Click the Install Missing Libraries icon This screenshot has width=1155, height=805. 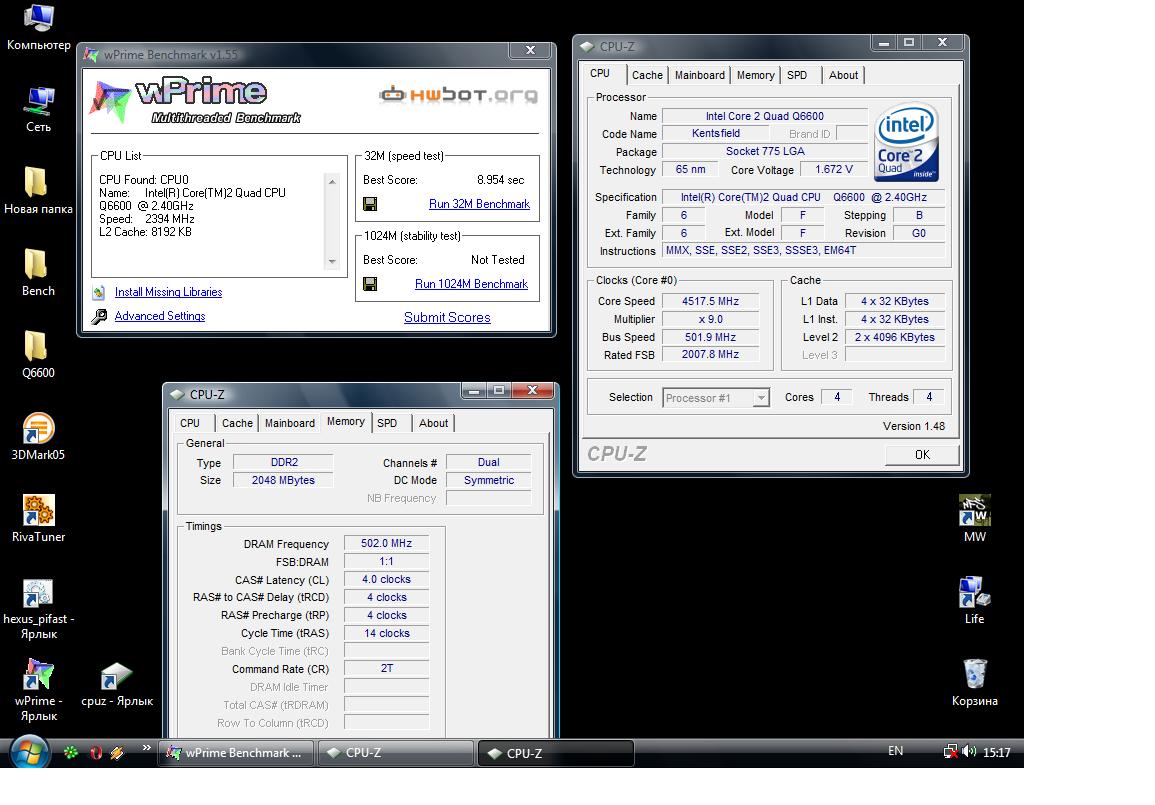(x=99, y=292)
